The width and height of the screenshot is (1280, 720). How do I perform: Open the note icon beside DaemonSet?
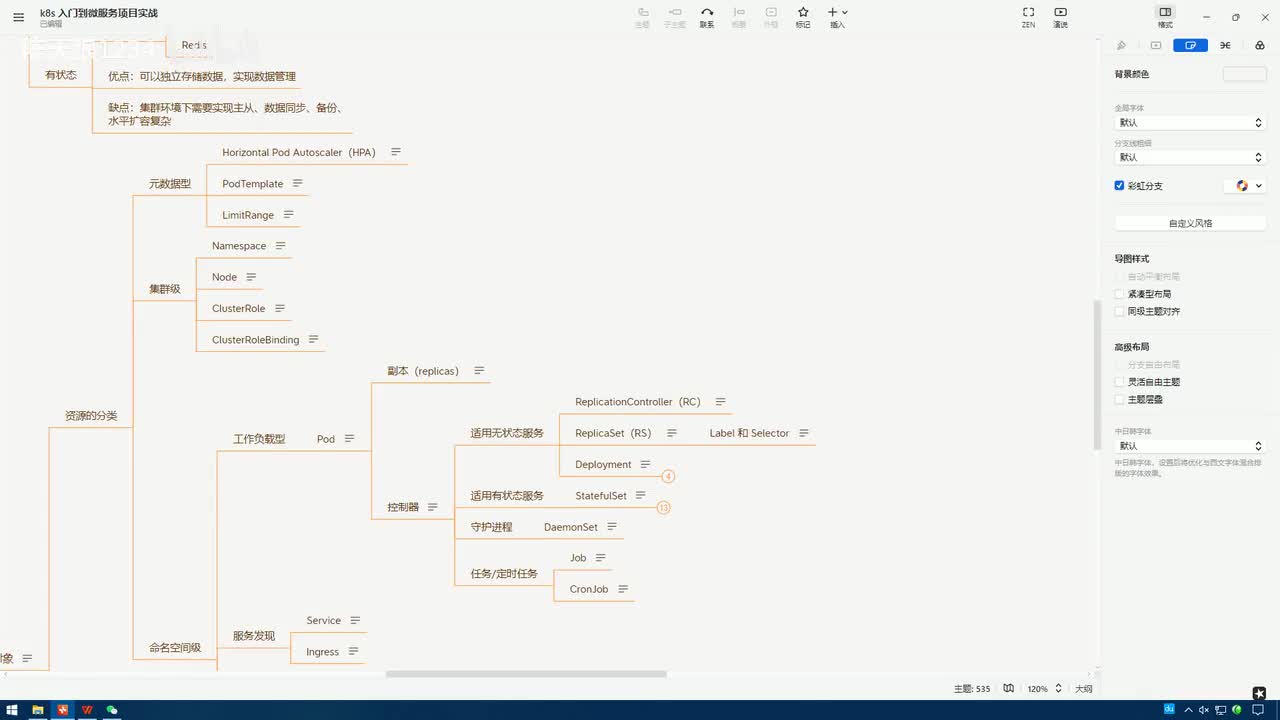coord(611,526)
